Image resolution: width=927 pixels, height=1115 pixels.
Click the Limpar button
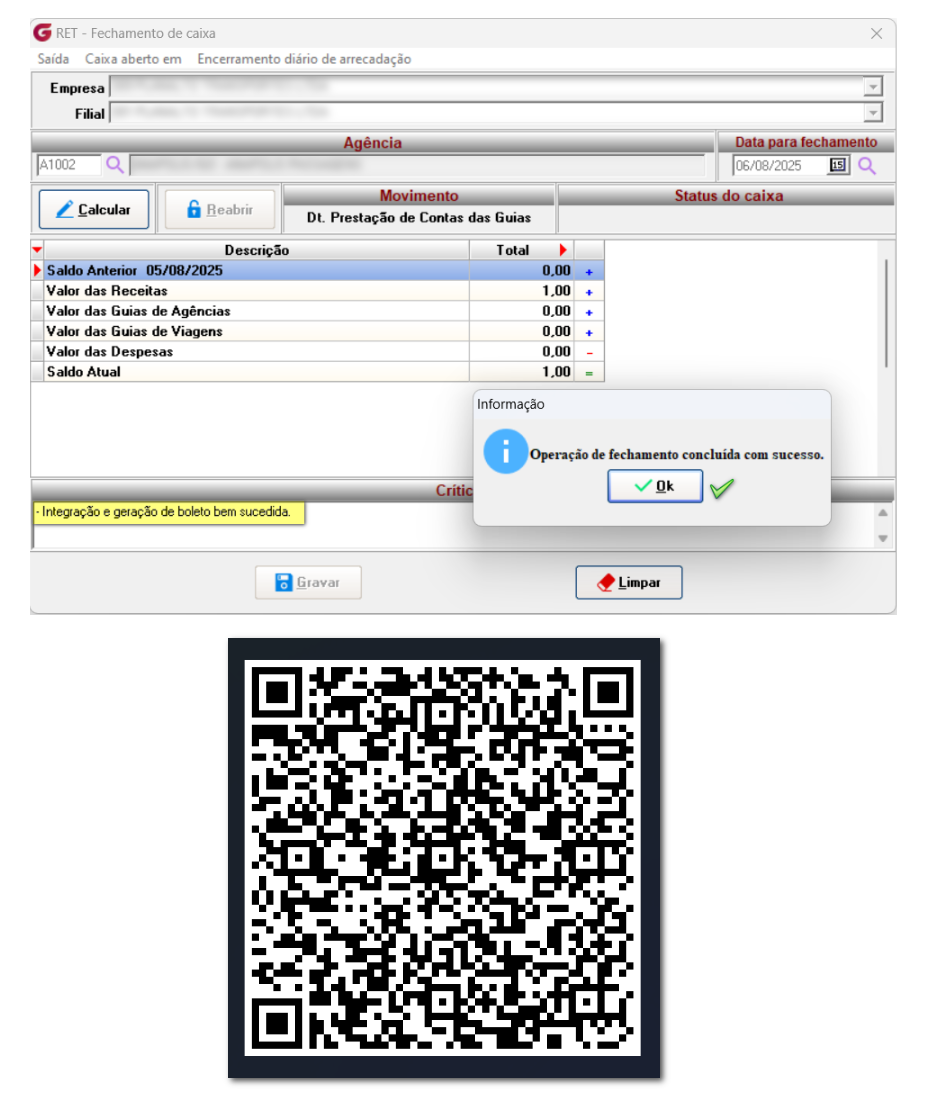628,582
